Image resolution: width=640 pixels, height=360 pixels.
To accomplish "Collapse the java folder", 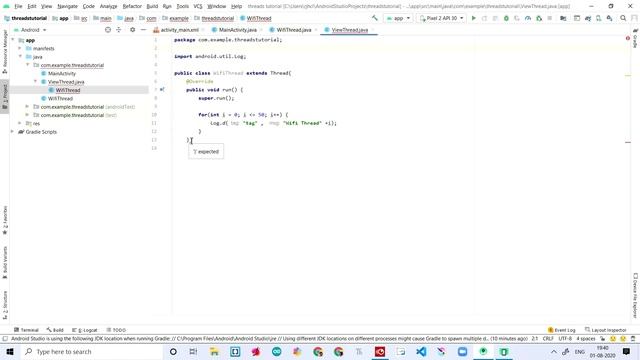I will click(x=20, y=57).
